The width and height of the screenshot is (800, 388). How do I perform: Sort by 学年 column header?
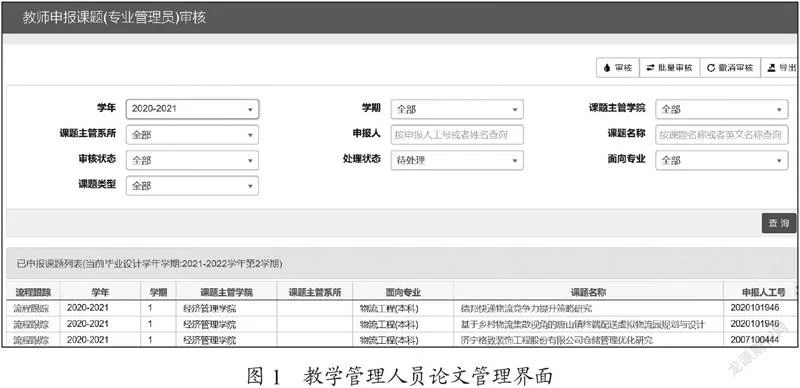coord(100,293)
